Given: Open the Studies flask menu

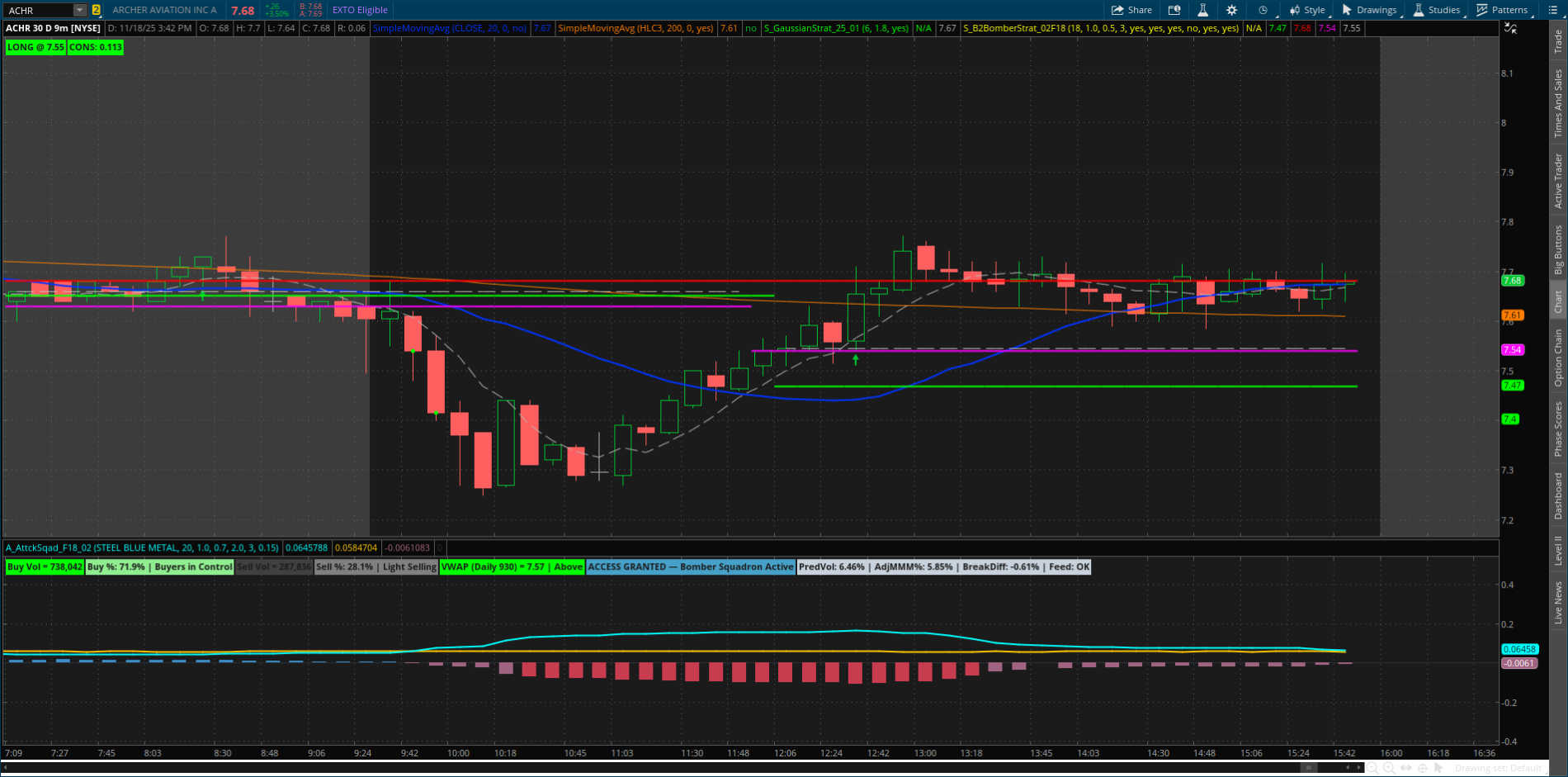Looking at the screenshot, I should pyautogui.click(x=1437, y=10).
